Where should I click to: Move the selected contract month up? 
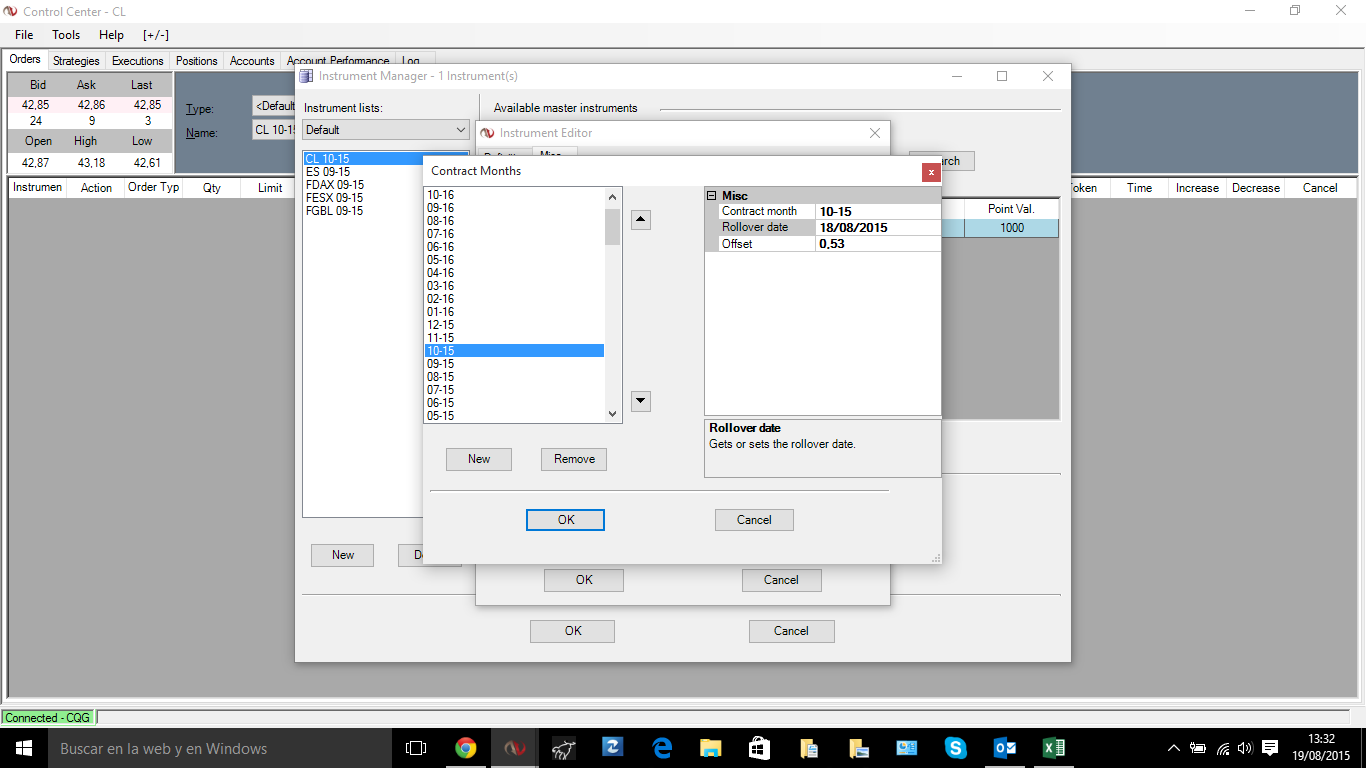642,220
